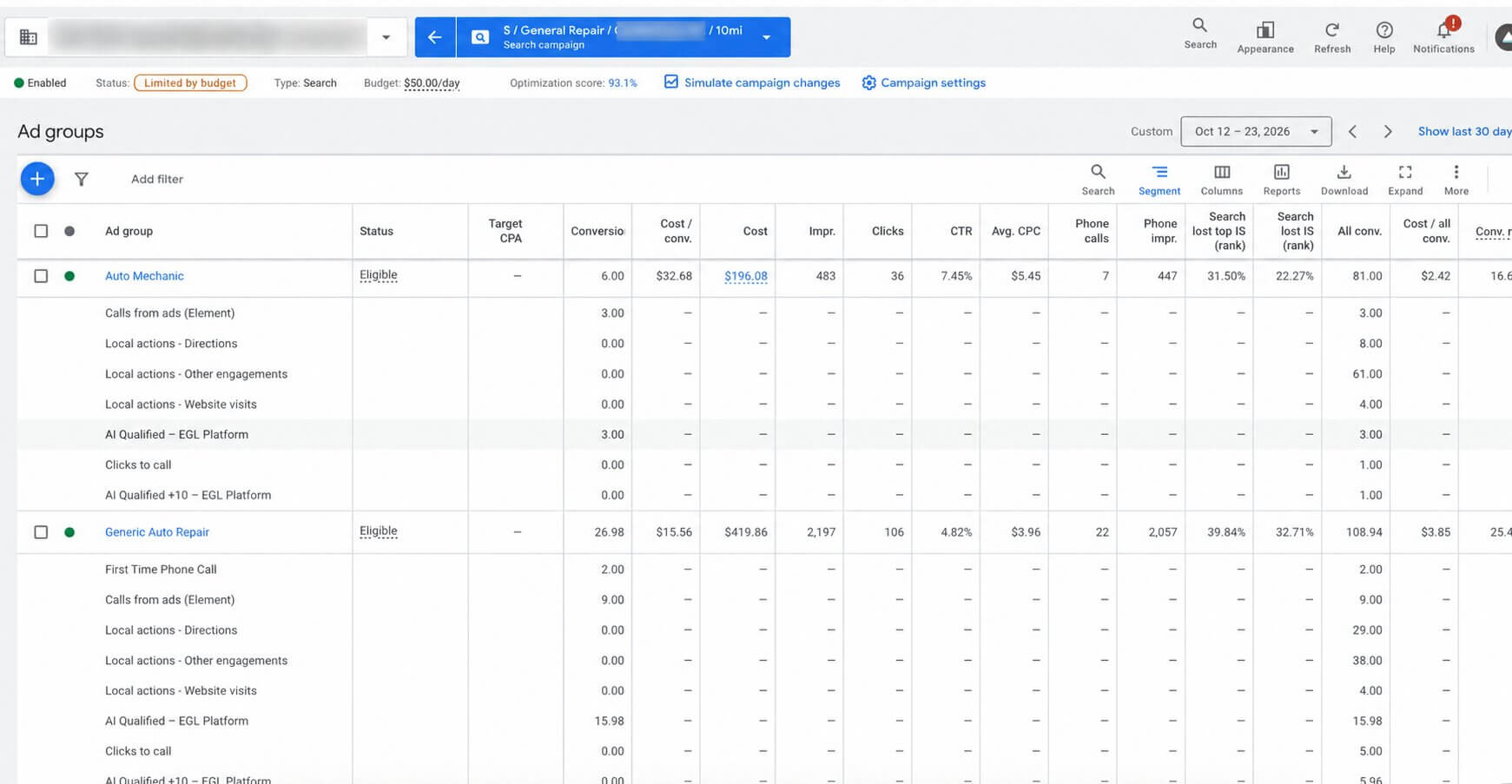The image size is (1512, 784).
Task: Check the Generic Auto Repair row checkbox
Action: [x=41, y=532]
